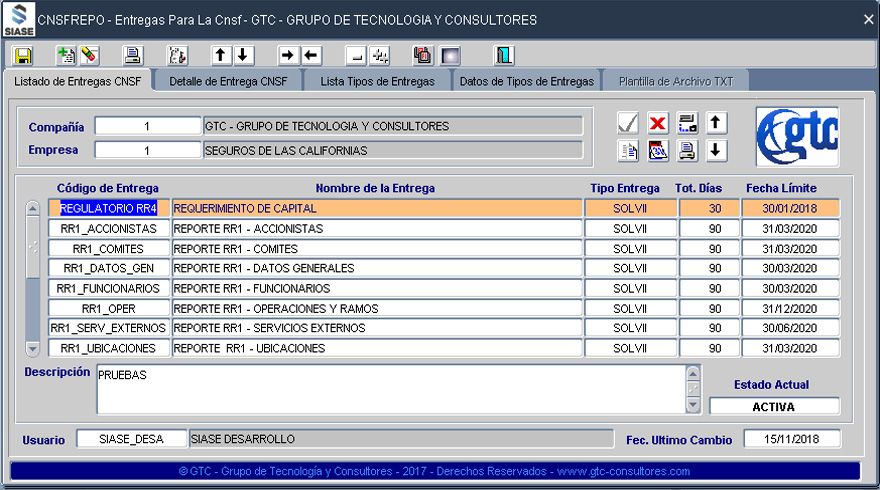Click the exit door icon in toolbar
This screenshot has height=490, width=880.
coord(504,56)
